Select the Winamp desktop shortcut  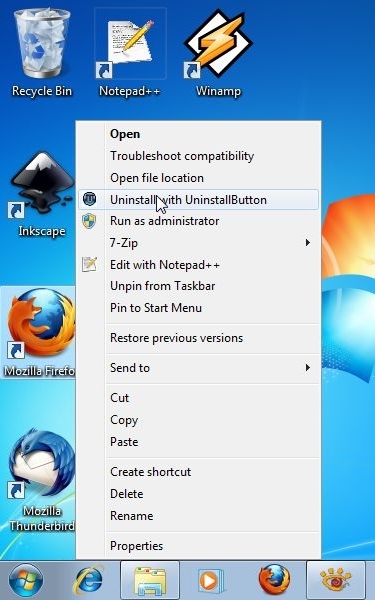pyautogui.click(x=218, y=52)
